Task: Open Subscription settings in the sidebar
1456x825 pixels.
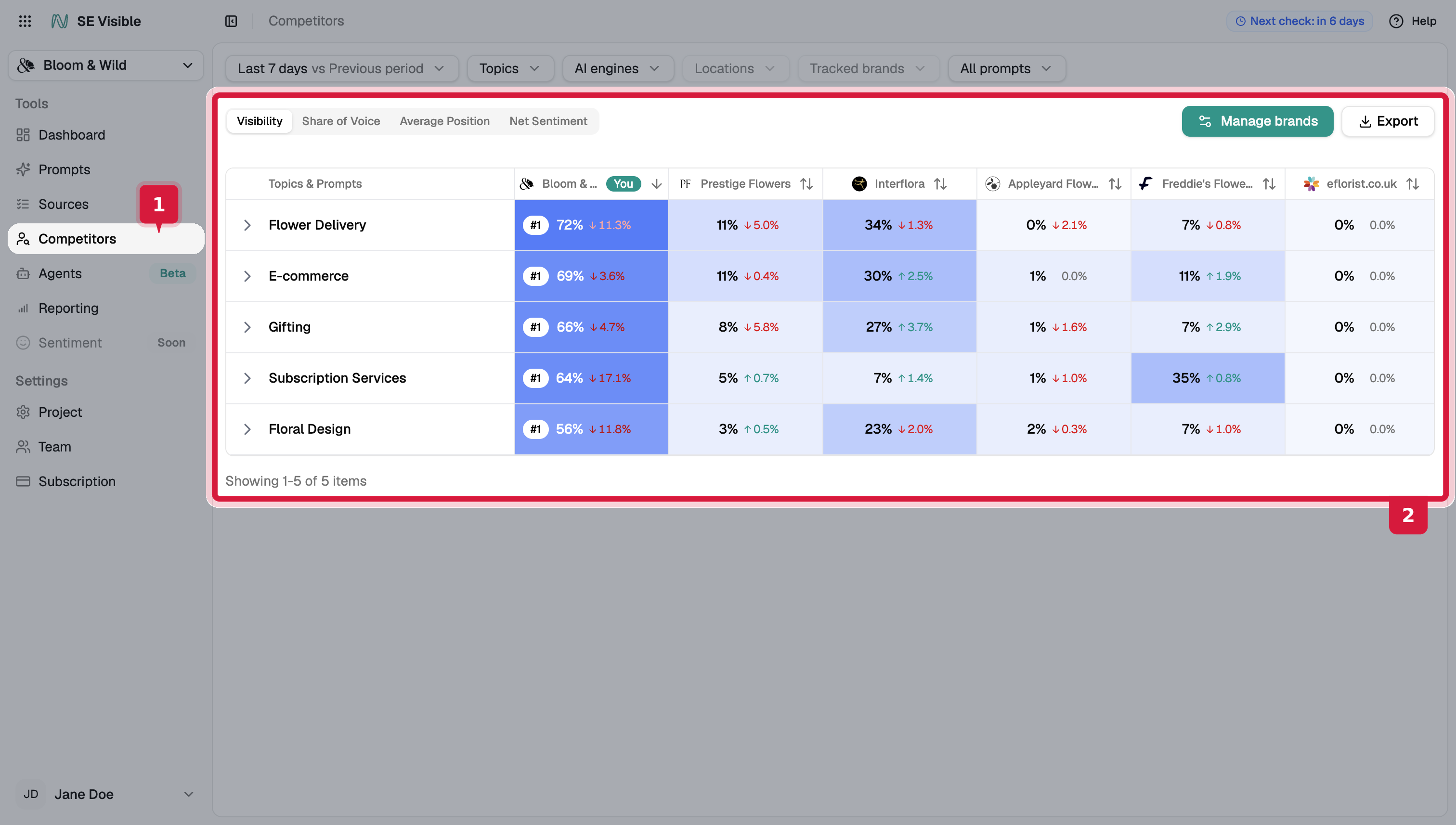Action: pyautogui.click(x=106, y=481)
